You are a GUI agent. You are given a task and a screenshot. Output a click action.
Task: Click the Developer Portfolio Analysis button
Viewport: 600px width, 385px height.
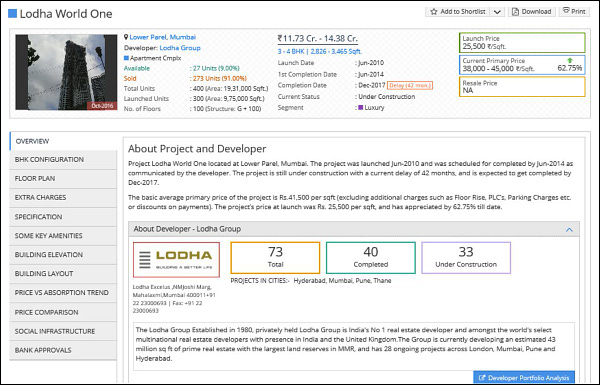tap(524, 378)
